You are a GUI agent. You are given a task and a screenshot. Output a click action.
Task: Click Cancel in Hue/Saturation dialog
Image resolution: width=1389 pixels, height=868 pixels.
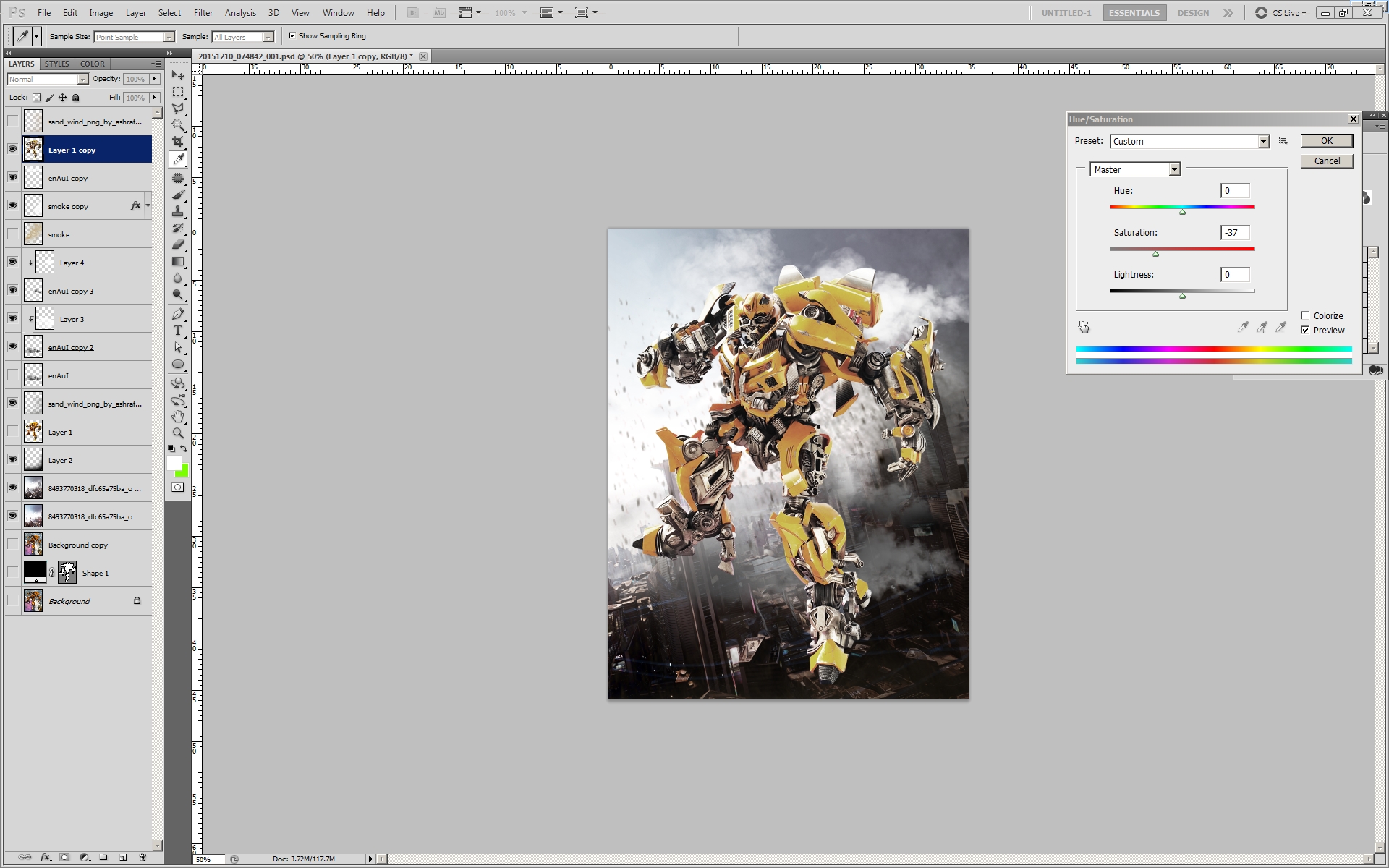coord(1326,161)
